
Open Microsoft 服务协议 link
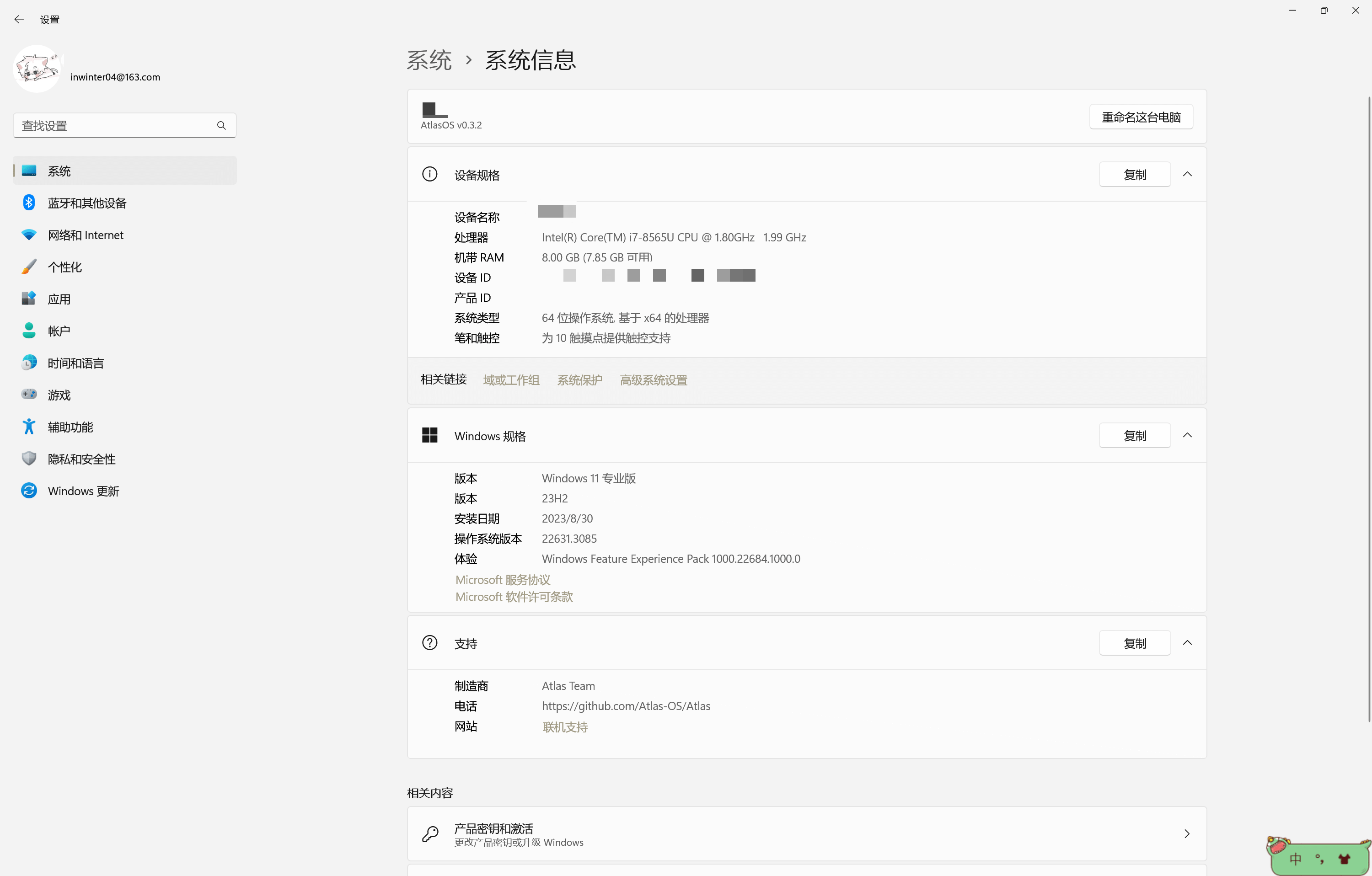coord(503,580)
